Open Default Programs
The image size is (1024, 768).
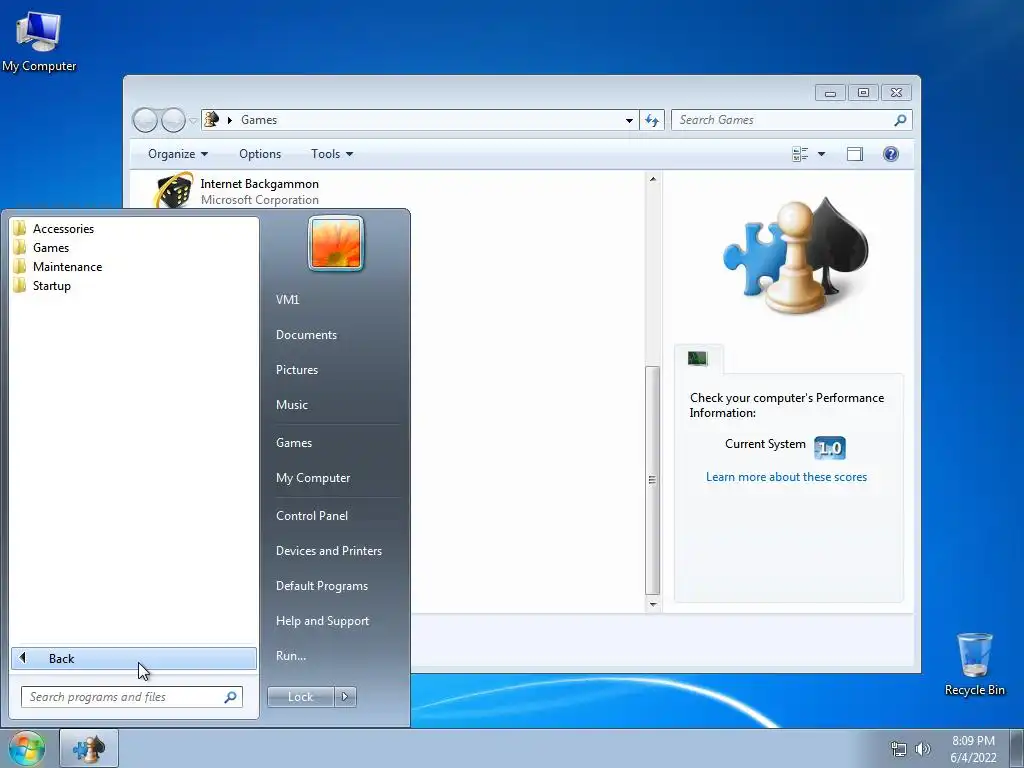321,586
